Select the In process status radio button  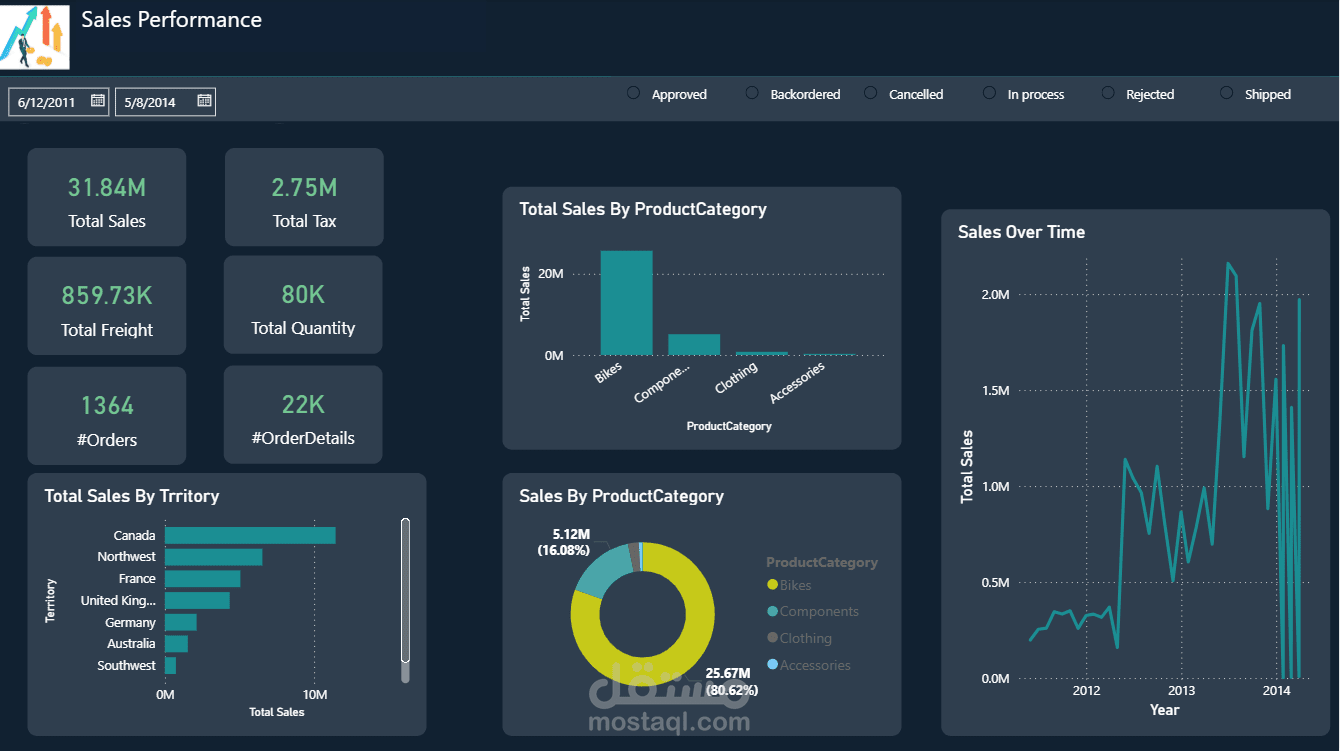tap(990, 92)
